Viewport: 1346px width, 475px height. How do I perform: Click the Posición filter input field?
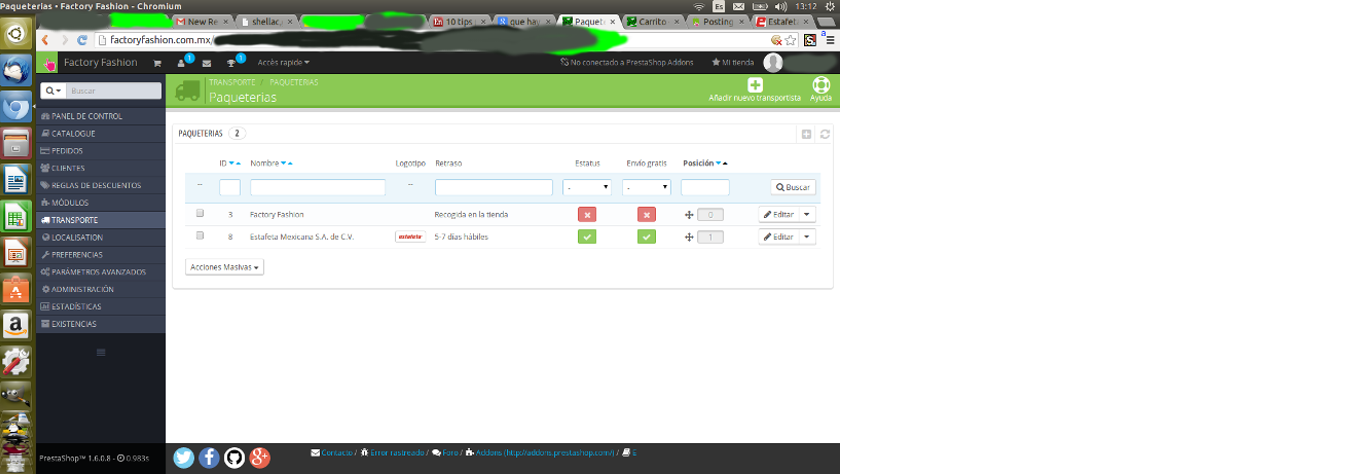click(705, 187)
